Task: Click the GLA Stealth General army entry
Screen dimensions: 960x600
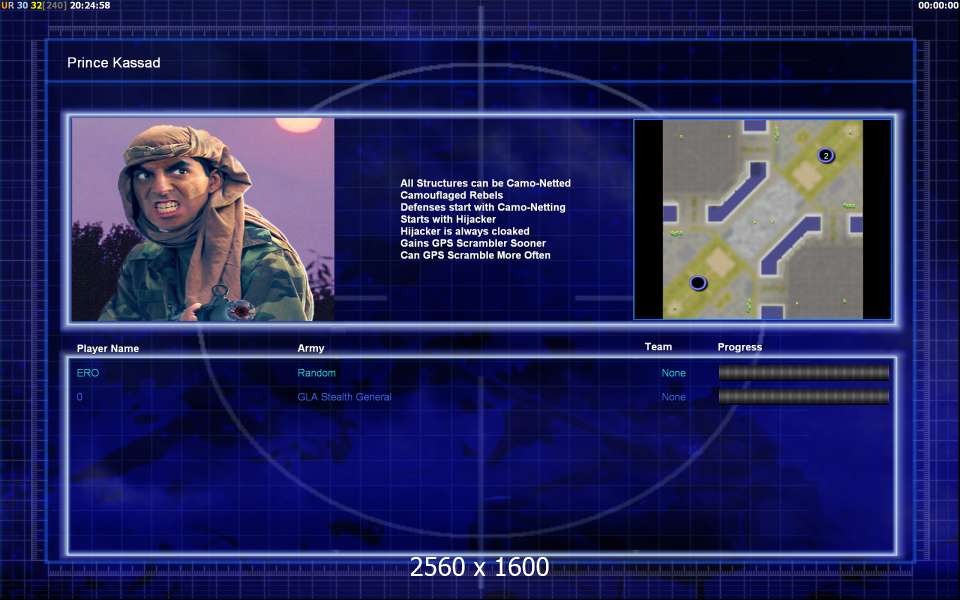Action: point(344,397)
